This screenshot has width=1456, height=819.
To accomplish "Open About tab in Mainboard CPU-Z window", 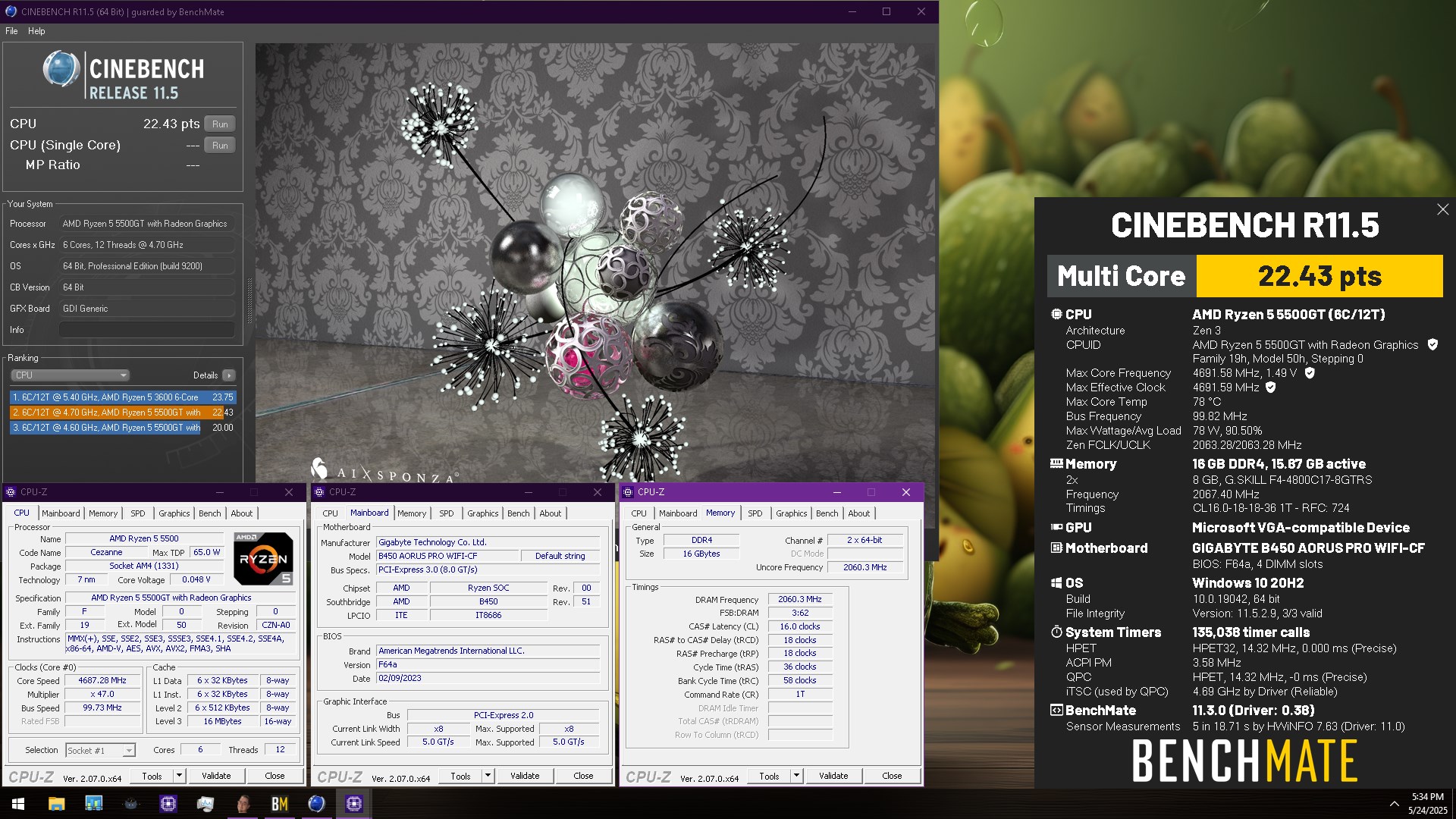I will coord(551,513).
